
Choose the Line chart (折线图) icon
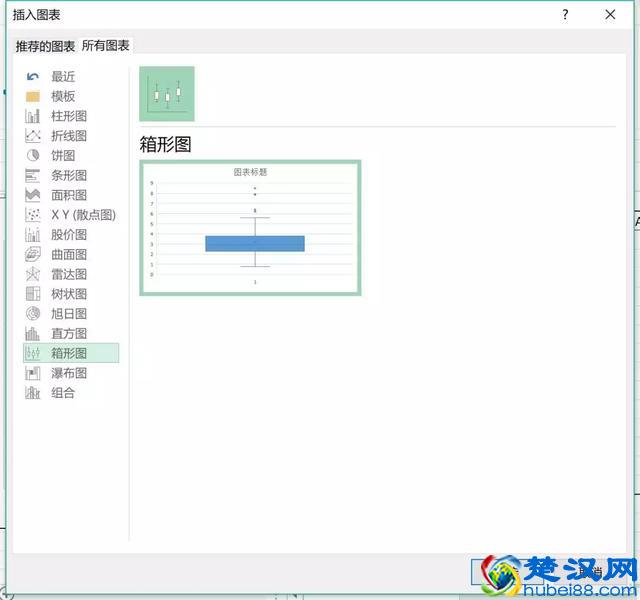pyautogui.click(x=33, y=136)
